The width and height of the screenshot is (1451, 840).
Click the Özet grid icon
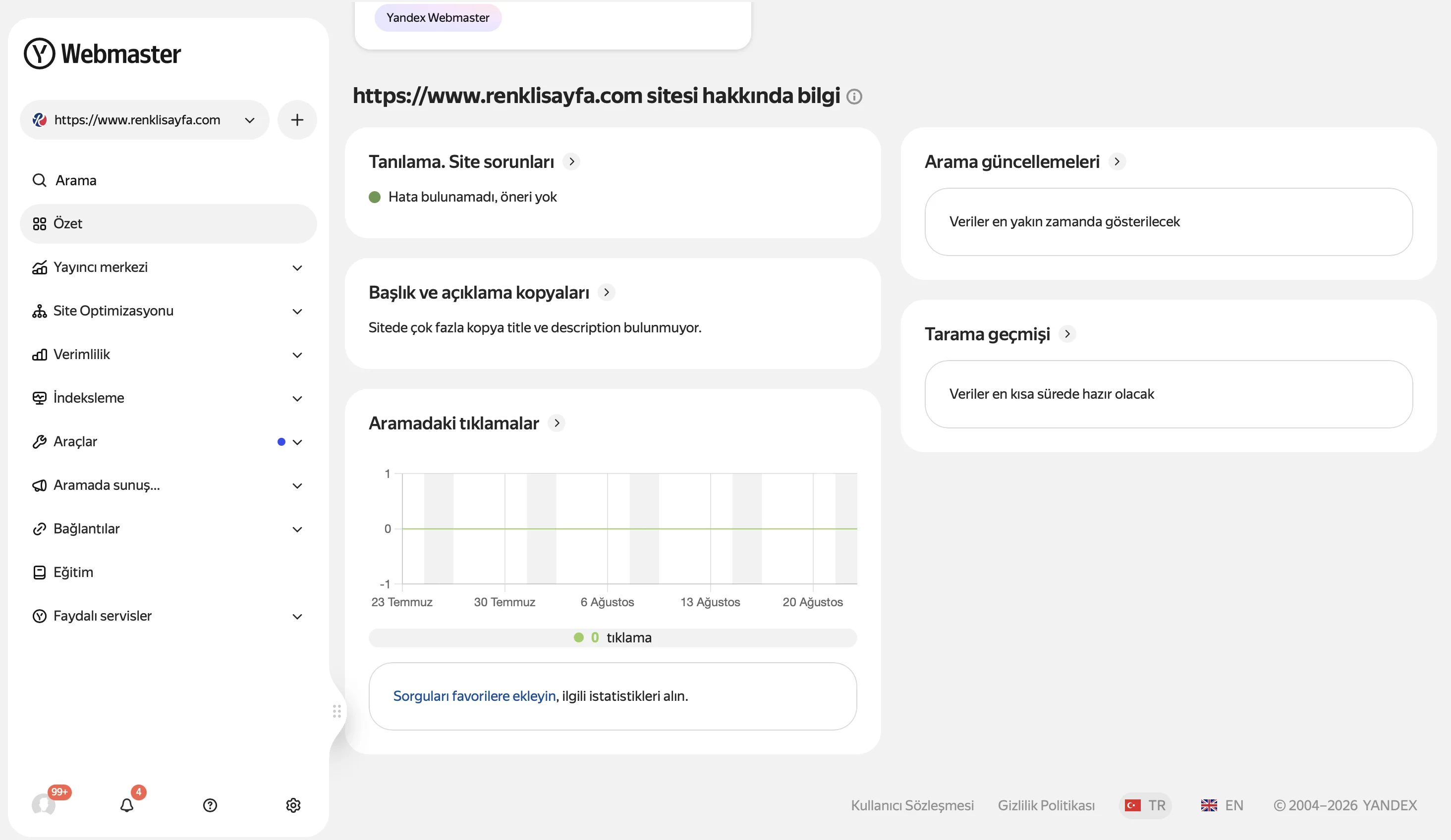pyautogui.click(x=39, y=224)
